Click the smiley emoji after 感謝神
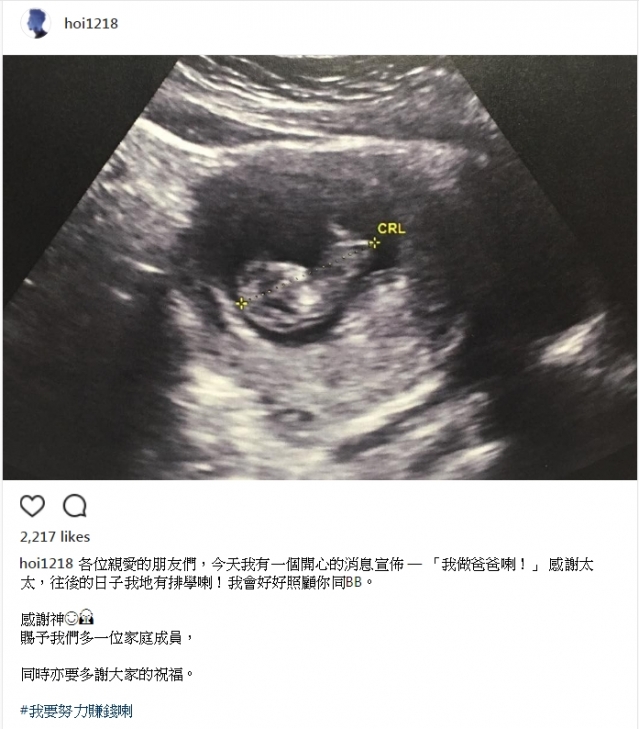This screenshot has width=639, height=729. 72,619
